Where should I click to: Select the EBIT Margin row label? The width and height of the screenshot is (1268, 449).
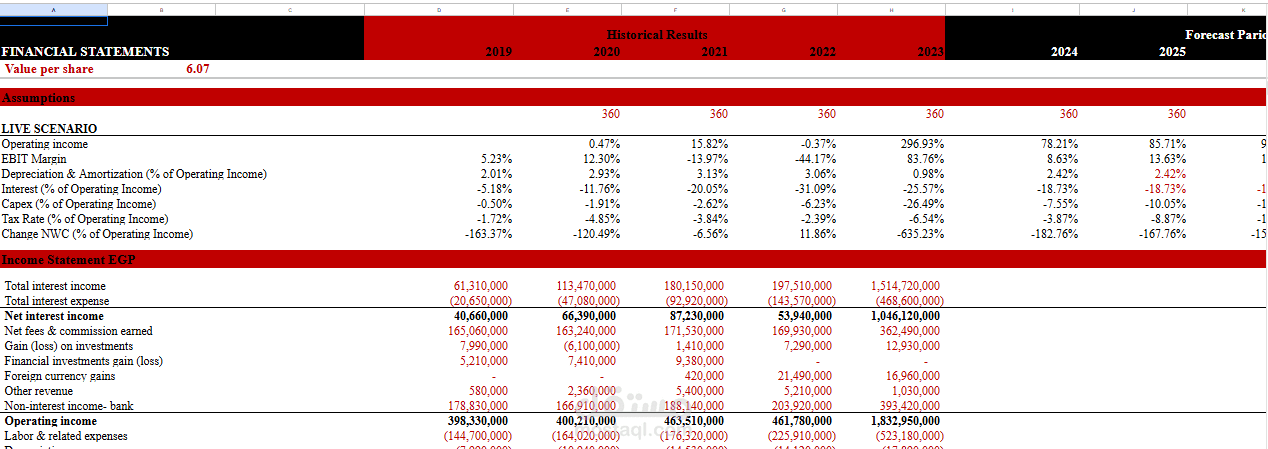coord(34,159)
